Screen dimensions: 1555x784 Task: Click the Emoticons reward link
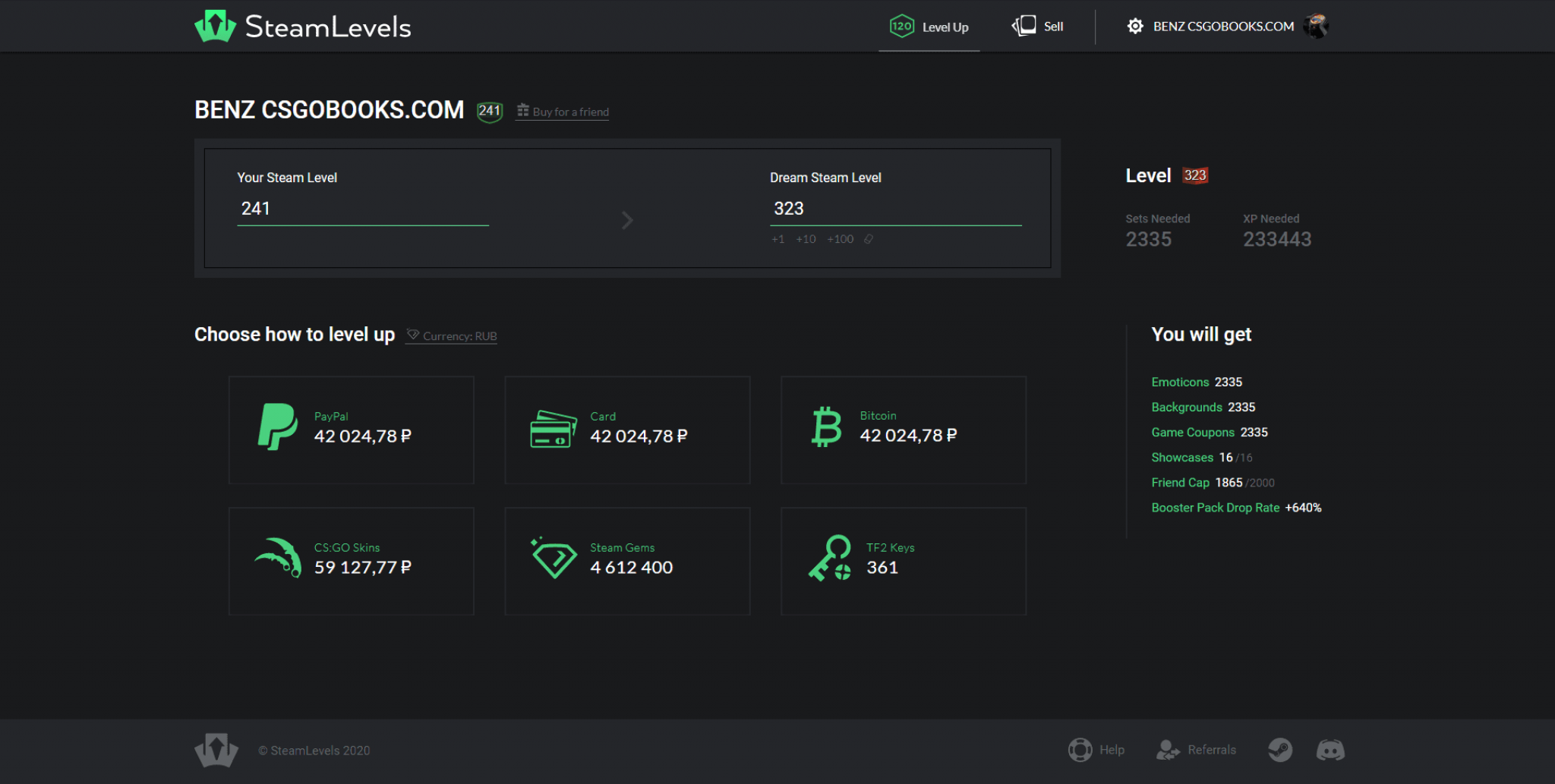pos(1180,382)
